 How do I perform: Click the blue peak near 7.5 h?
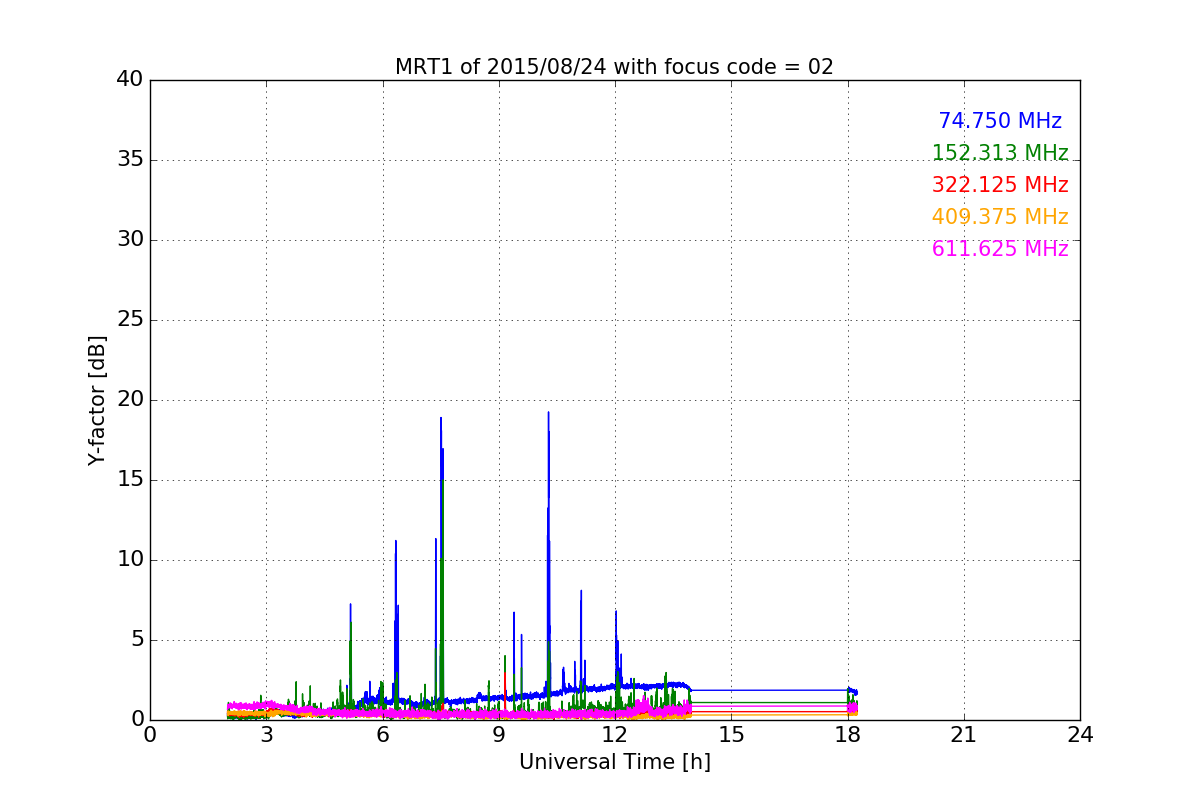(x=440, y=420)
